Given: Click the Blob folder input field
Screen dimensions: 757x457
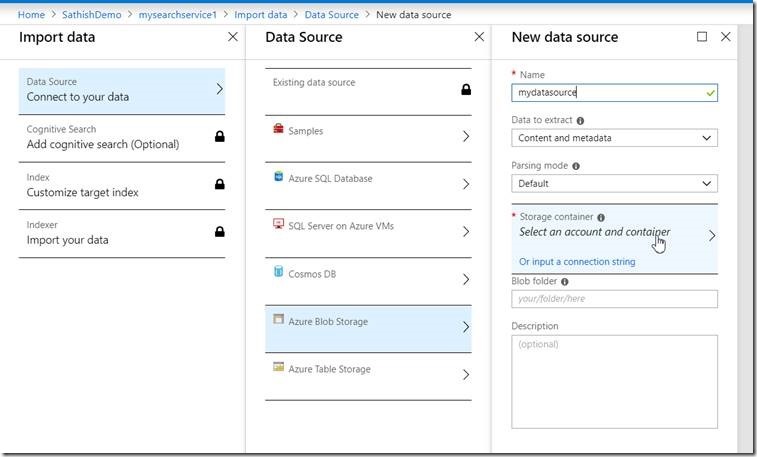Looking at the screenshot, I should [614, 299].
